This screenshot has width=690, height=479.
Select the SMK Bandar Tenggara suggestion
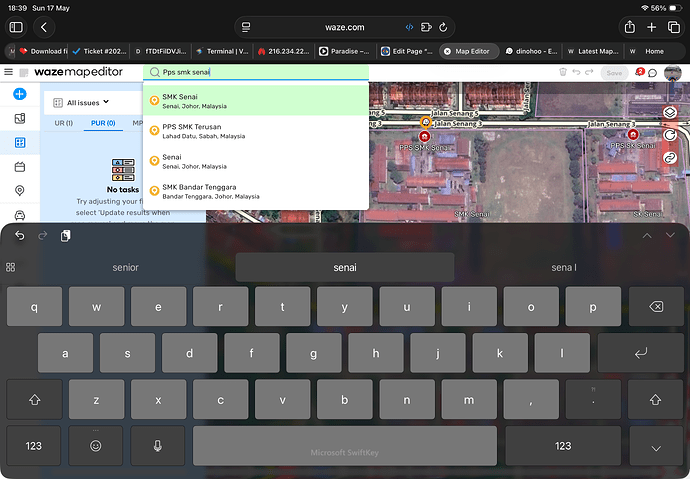click(x=256, y=191)
